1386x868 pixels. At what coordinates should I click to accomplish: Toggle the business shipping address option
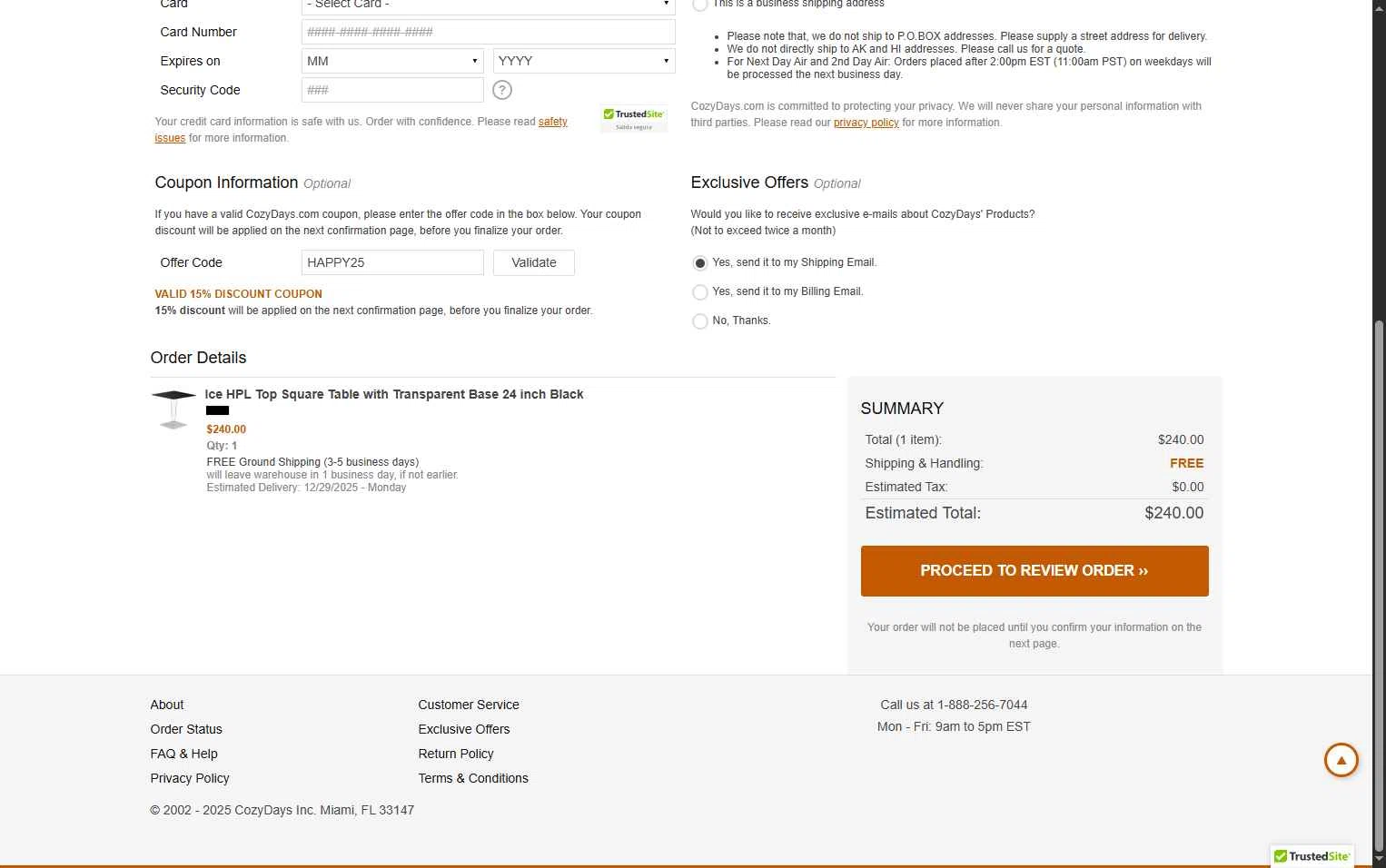coord(699,5)
